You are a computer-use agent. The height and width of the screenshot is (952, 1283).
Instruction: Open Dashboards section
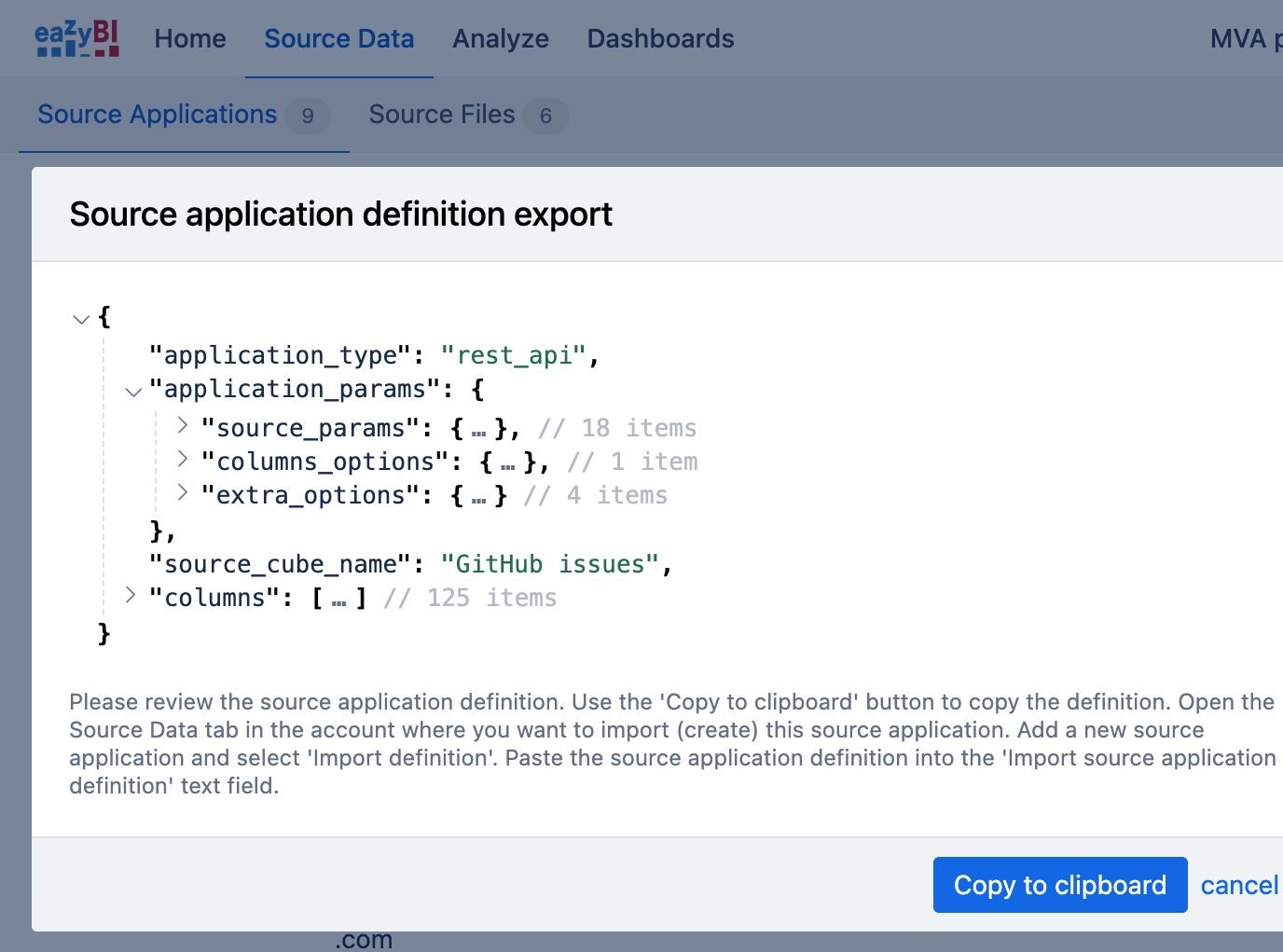pyautogui.click(x=660, y=38)
